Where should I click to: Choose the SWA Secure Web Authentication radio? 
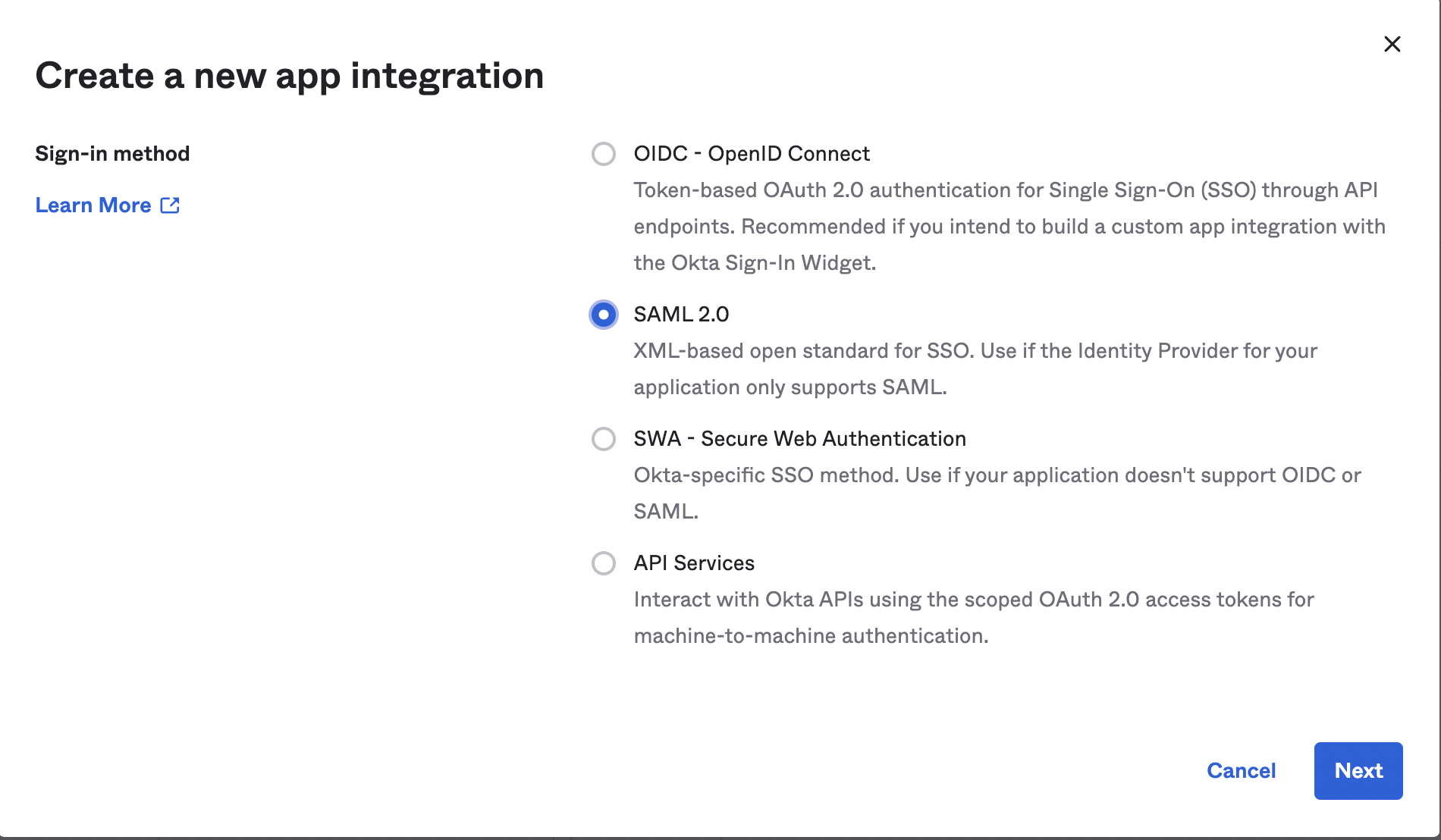(x=604, y=439)
